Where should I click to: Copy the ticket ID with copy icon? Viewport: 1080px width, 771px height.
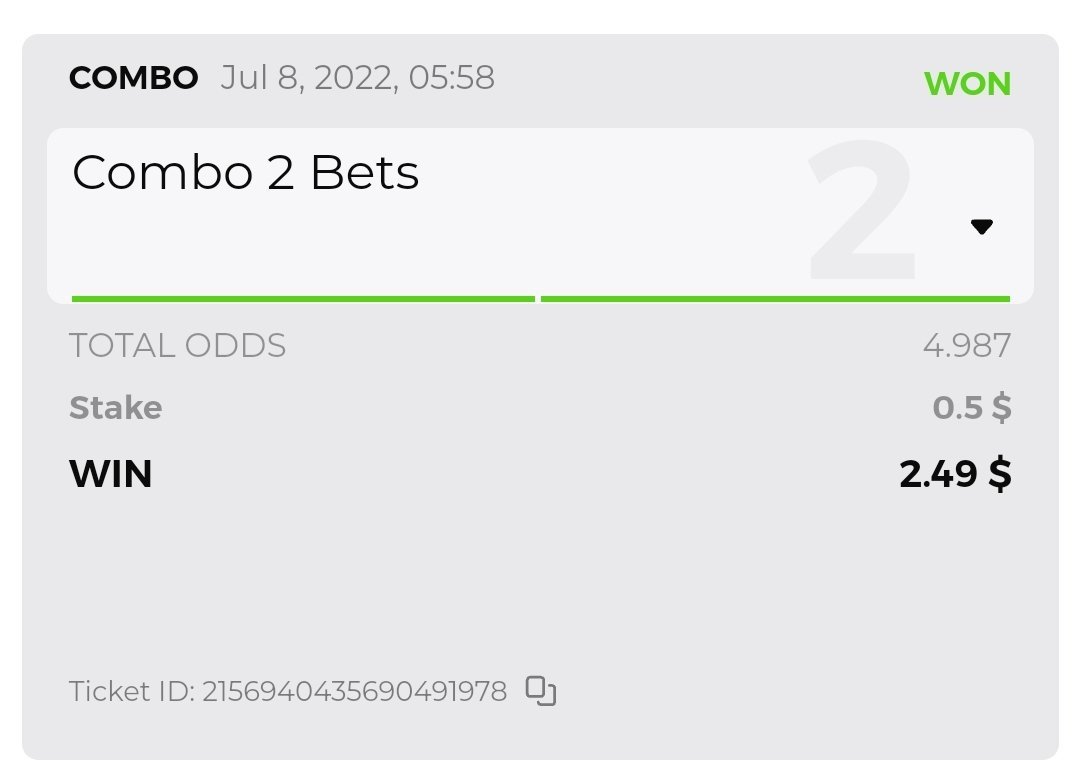coord(540,691)
